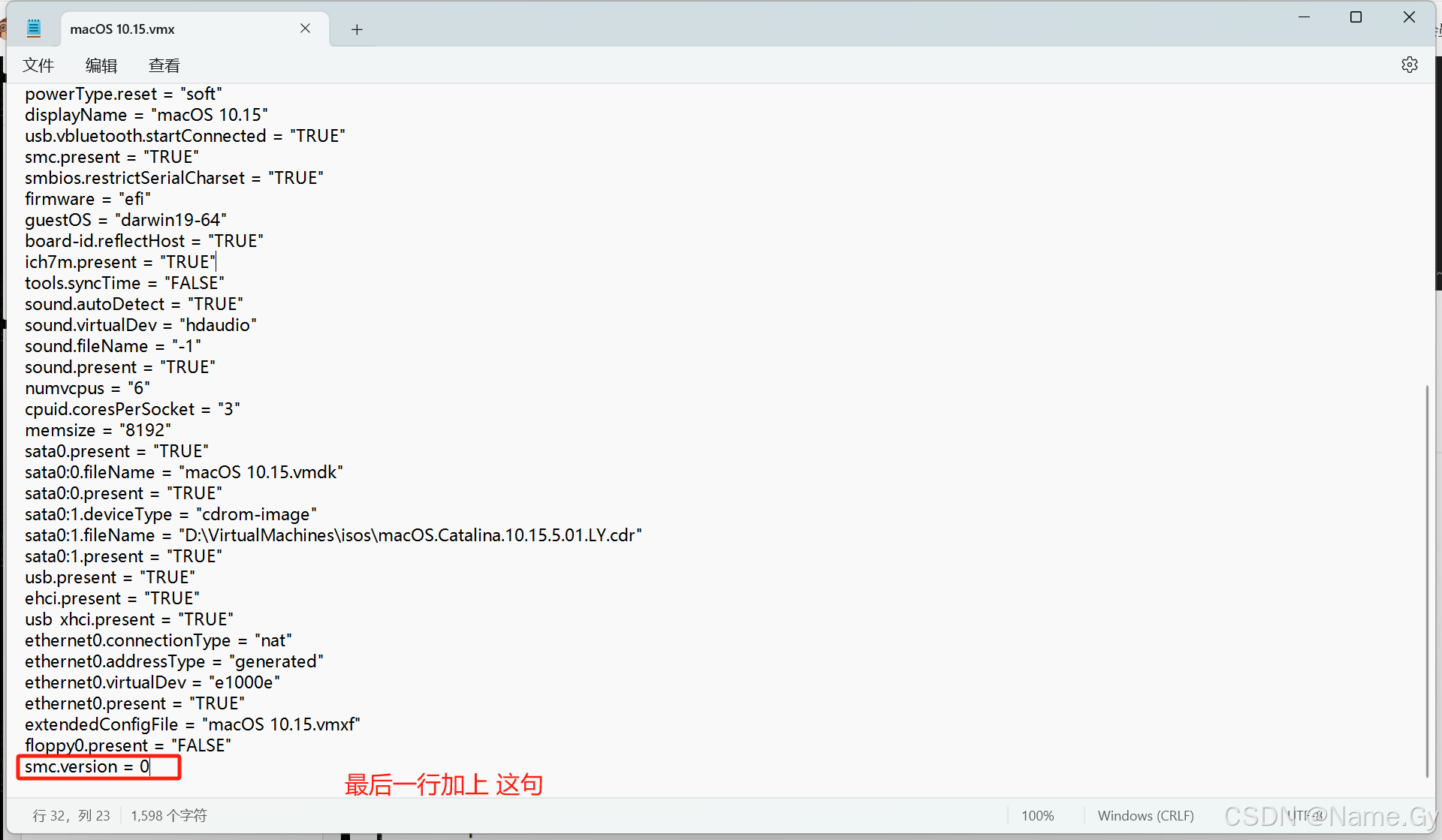Minimize the Notepad window
The width and height of the screenshot is (1442, 840).
(1304, 17)
